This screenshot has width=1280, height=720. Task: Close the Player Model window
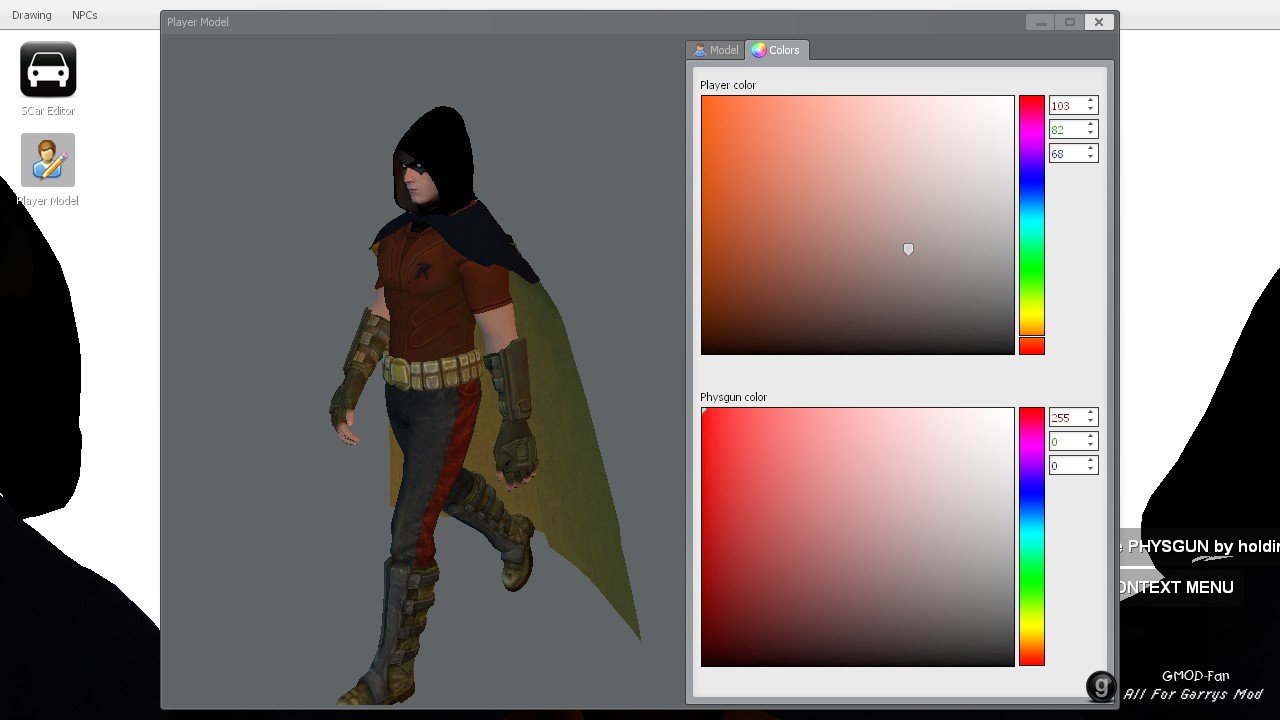pyautogui.click(x=1099, y=22)
